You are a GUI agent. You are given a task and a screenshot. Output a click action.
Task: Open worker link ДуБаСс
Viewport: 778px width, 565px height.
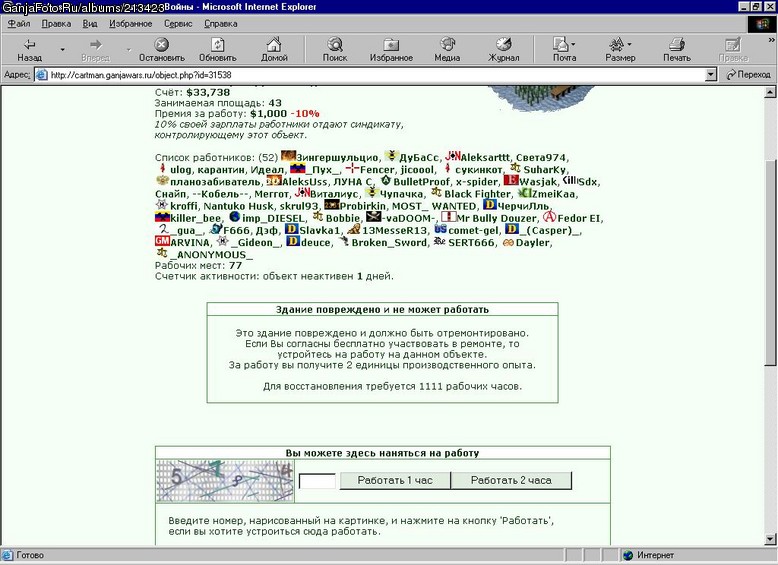[x=419, y=158]
